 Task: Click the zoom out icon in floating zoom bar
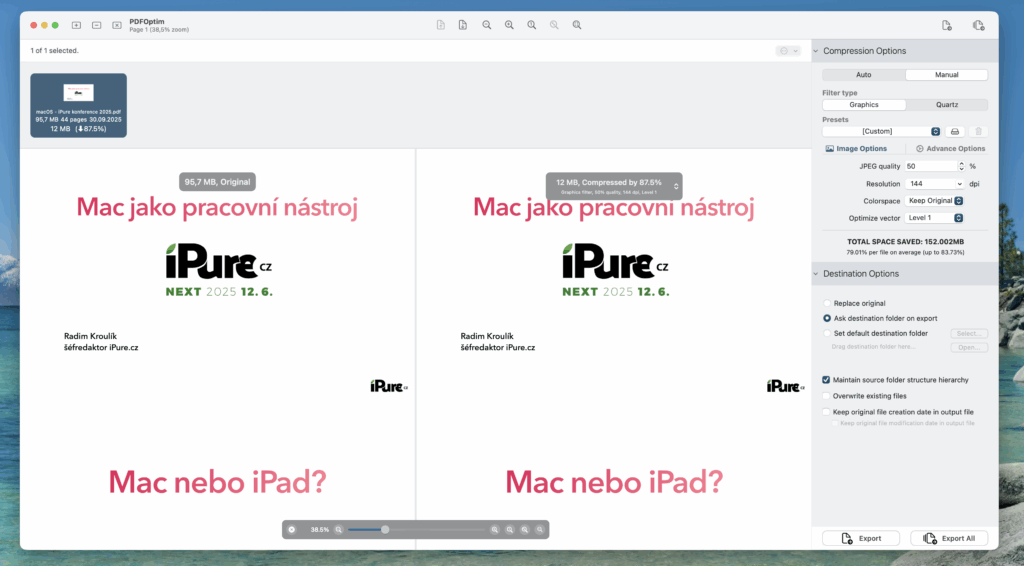[x=339, y=529]
